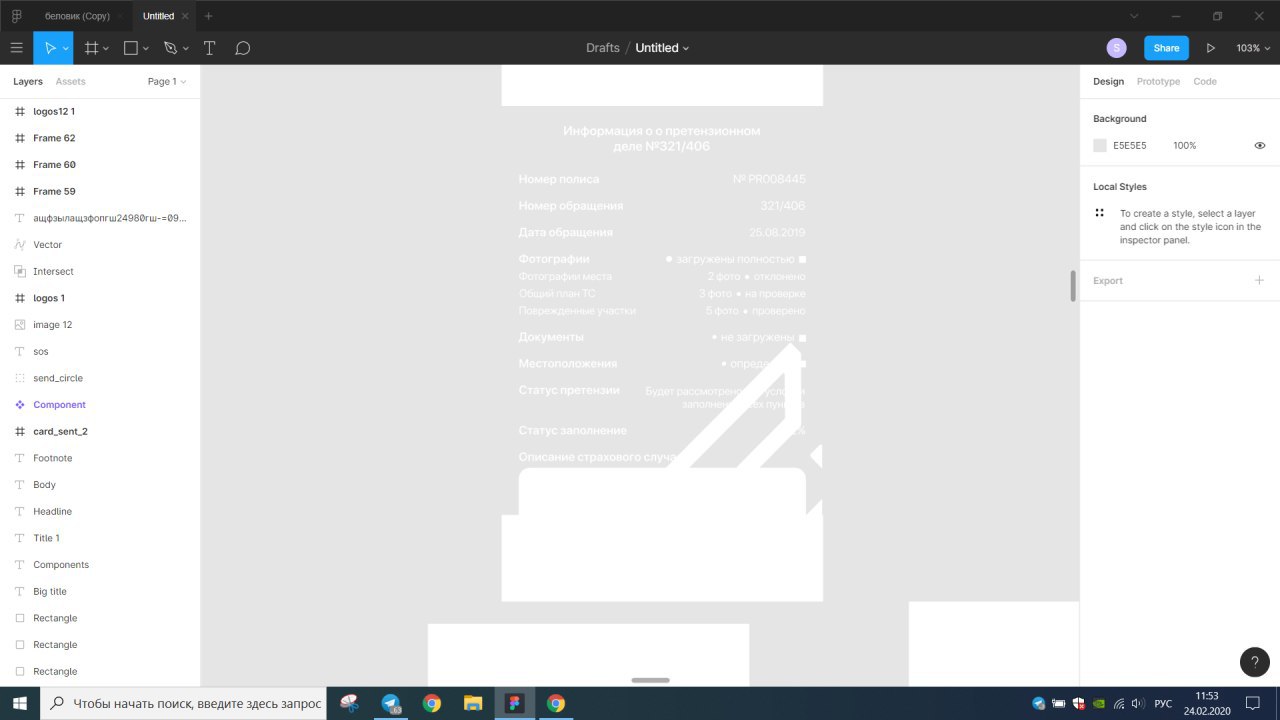Click the canvas vertical scrollbar thumb
Screen dimensions: 1280x720
1073,285
